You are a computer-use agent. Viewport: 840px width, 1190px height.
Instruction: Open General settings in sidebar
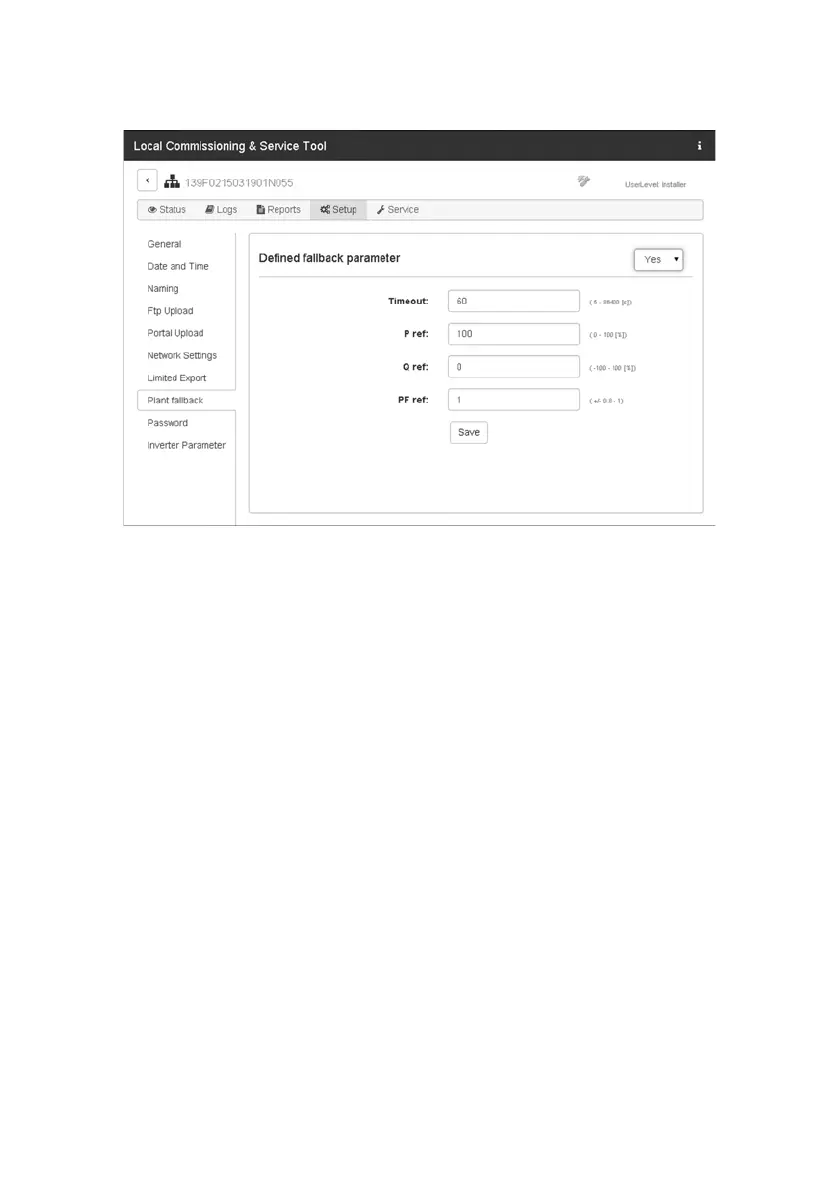click(164, 244)
